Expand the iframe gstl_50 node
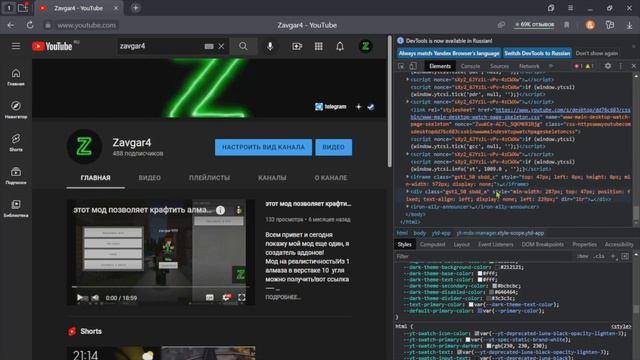The image size is (640, 360). [x=407, y=177]
